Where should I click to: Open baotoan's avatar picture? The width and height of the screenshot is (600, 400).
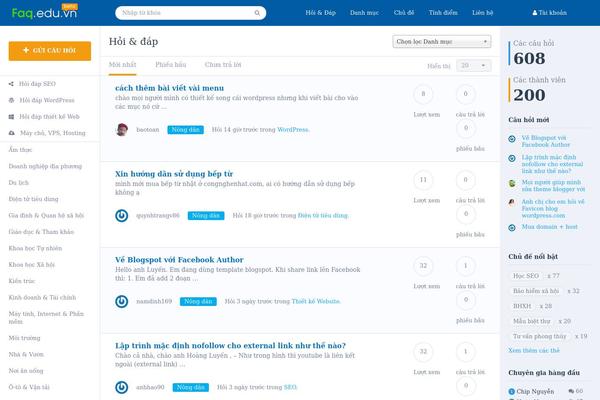tap(122, 130)
